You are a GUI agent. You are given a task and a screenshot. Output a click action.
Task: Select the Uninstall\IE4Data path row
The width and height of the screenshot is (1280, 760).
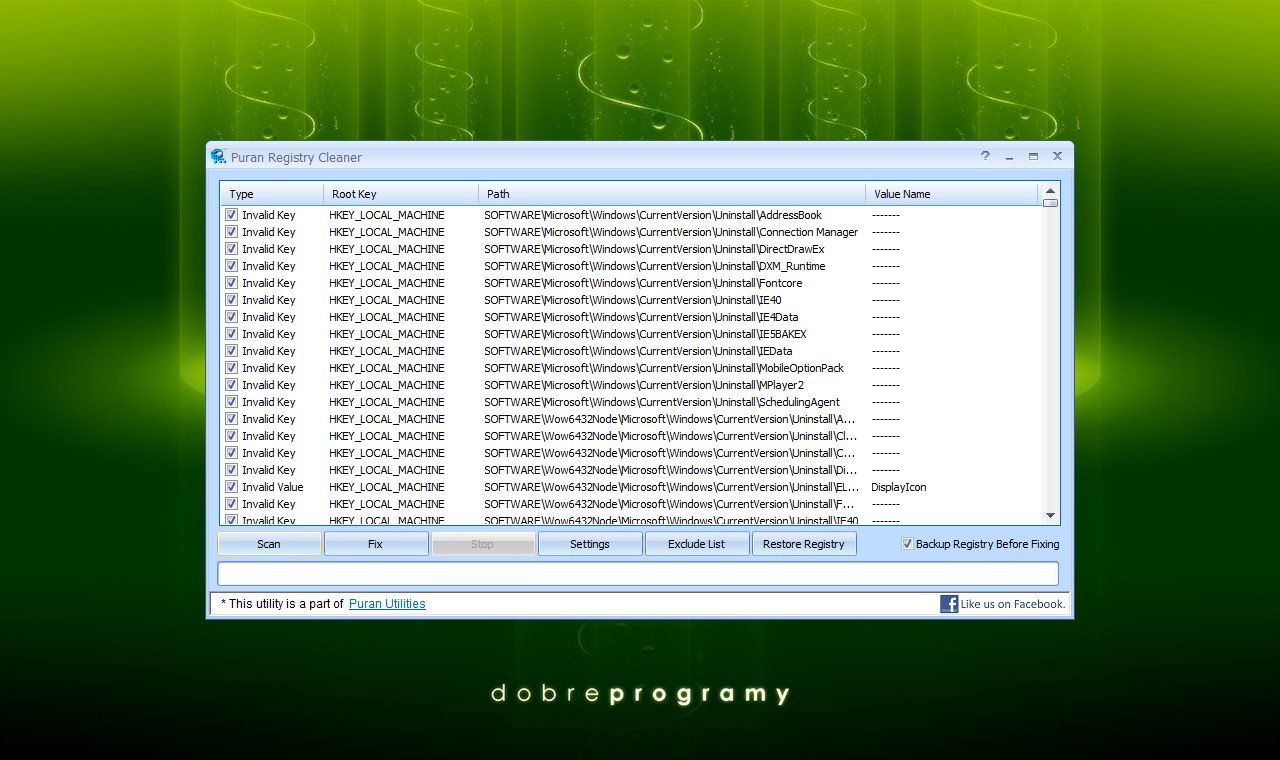click(641, 317)
